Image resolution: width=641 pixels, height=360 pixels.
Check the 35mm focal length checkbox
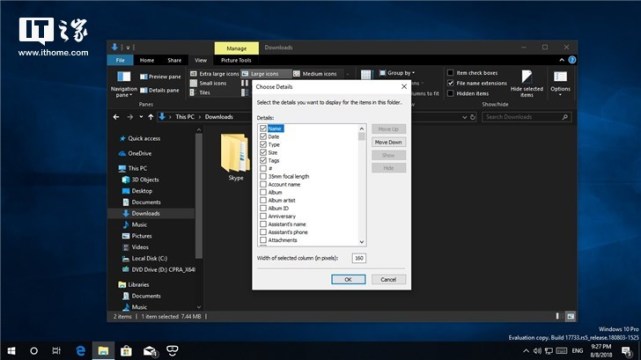pyautogui.click(x=263, y=176)
